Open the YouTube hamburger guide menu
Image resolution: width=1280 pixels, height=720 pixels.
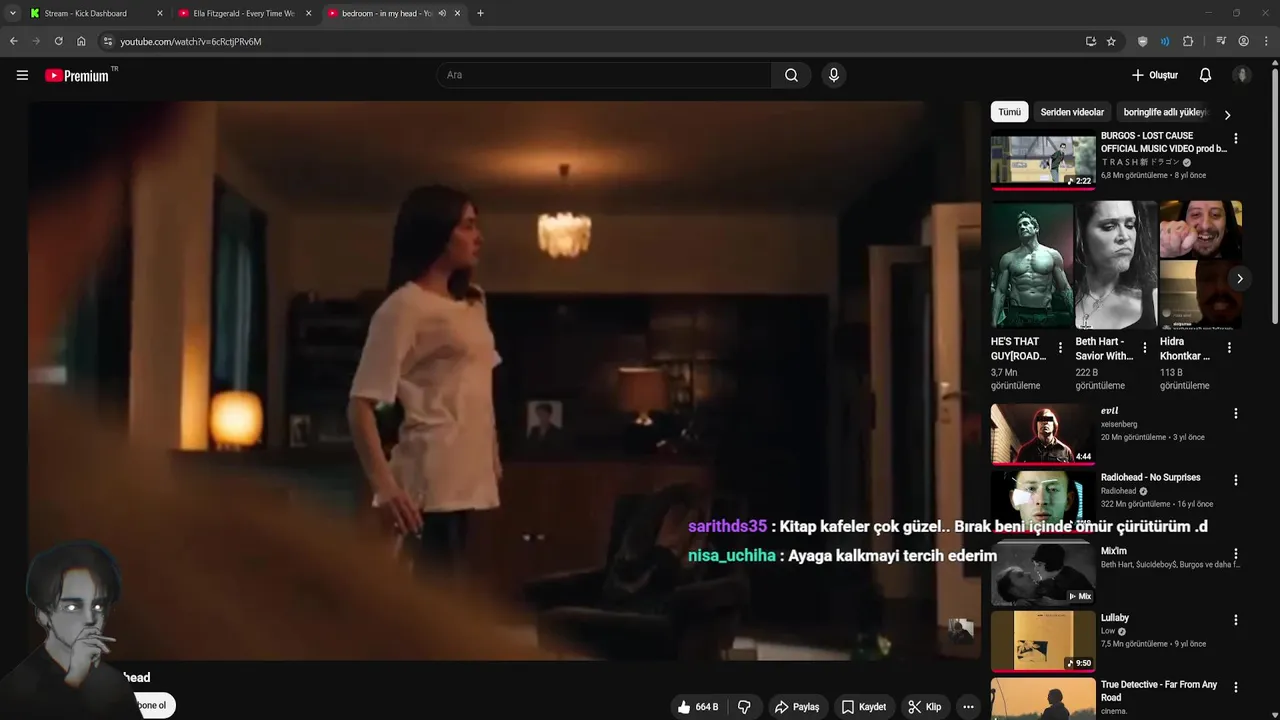click(x=22, y=75)
